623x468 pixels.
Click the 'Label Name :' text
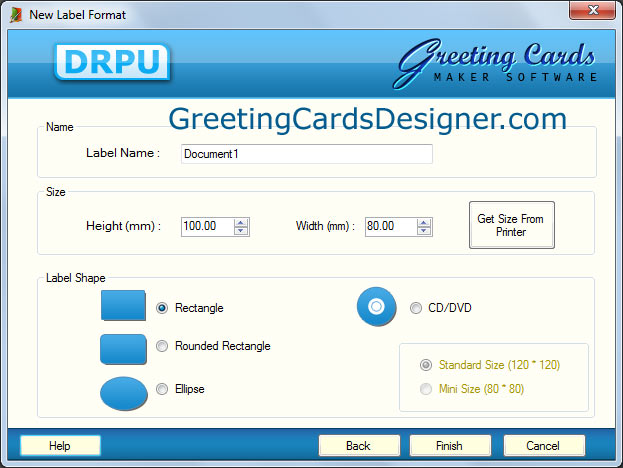point(123,153)
